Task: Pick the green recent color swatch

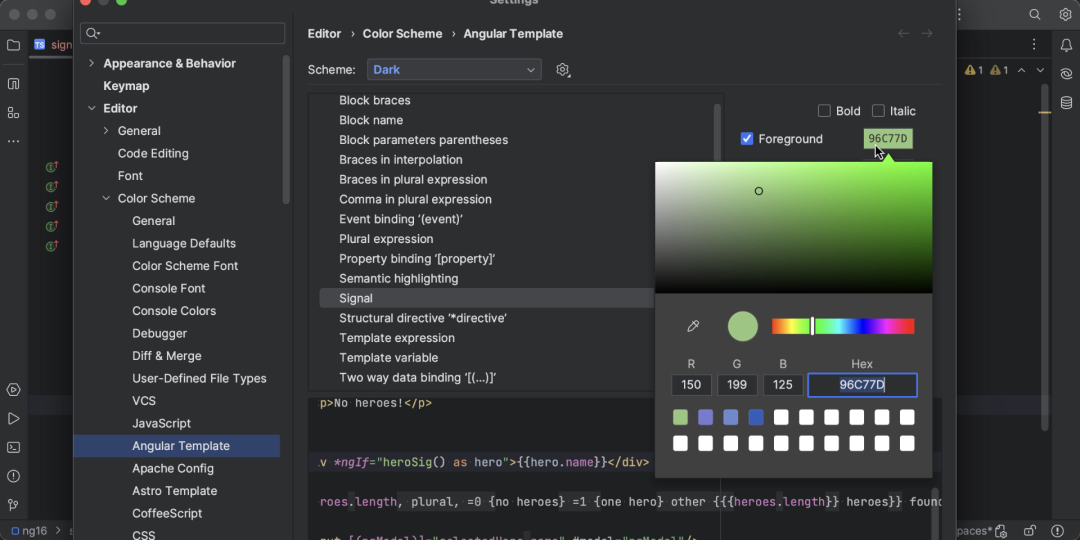Action: pyautogui.click(x=680, y=417)
